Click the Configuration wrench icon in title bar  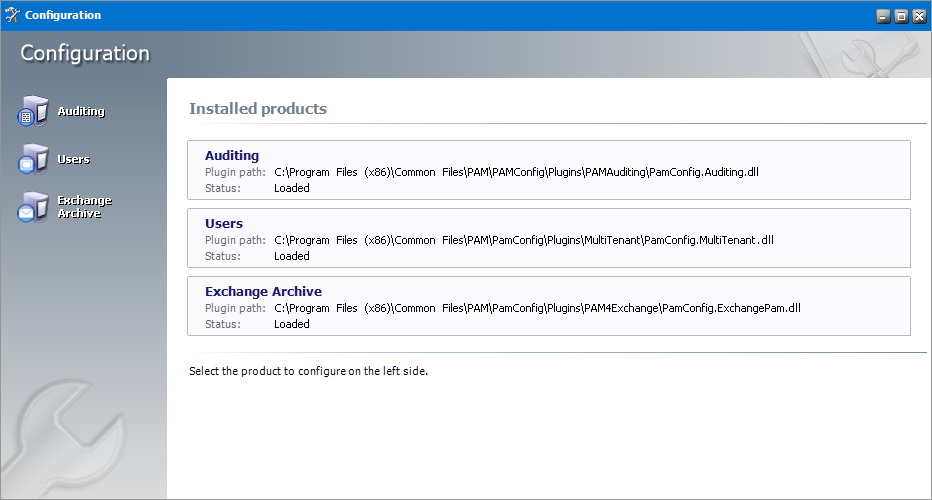pos(12,15)
